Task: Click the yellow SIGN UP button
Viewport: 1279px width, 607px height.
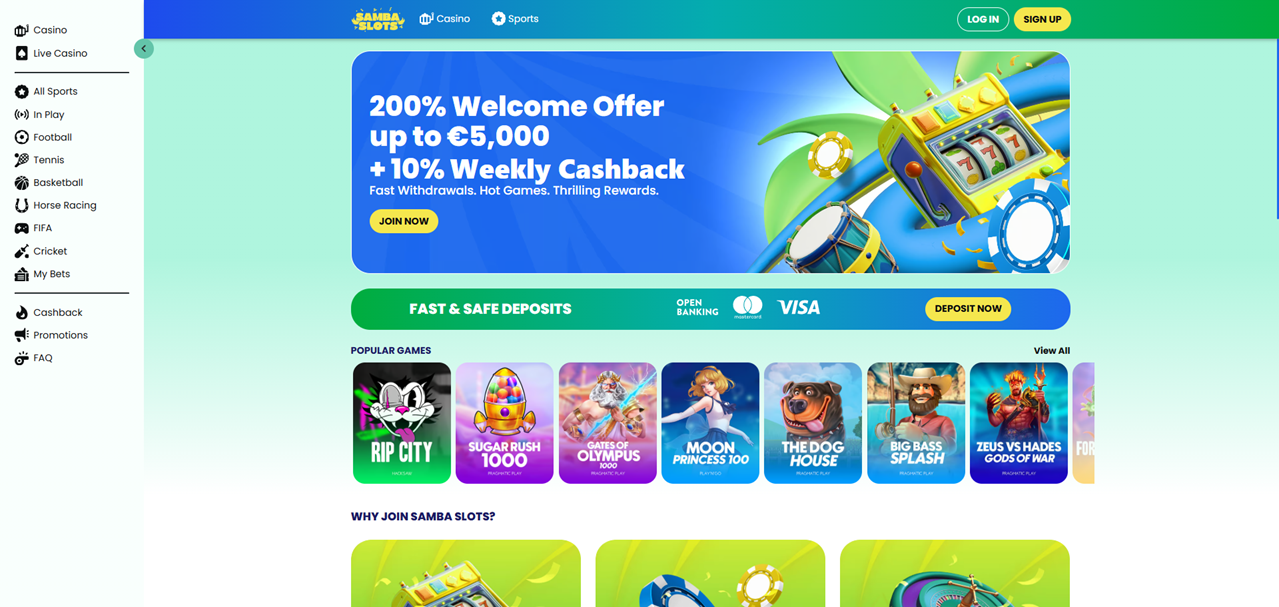Action: (1042, 19)
